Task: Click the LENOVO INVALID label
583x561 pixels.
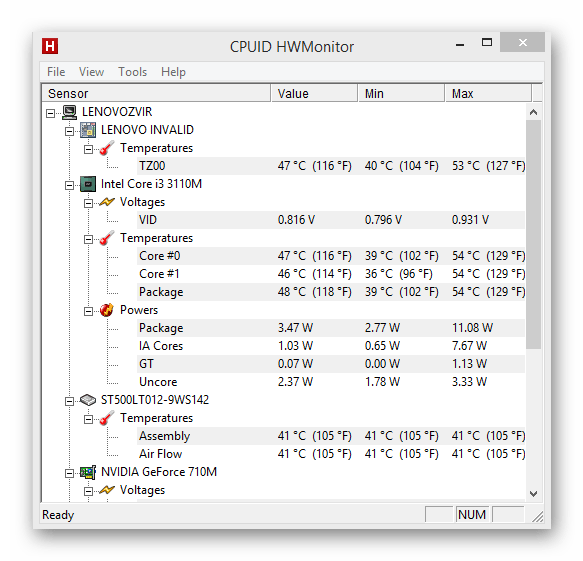Action: point(147,130)
